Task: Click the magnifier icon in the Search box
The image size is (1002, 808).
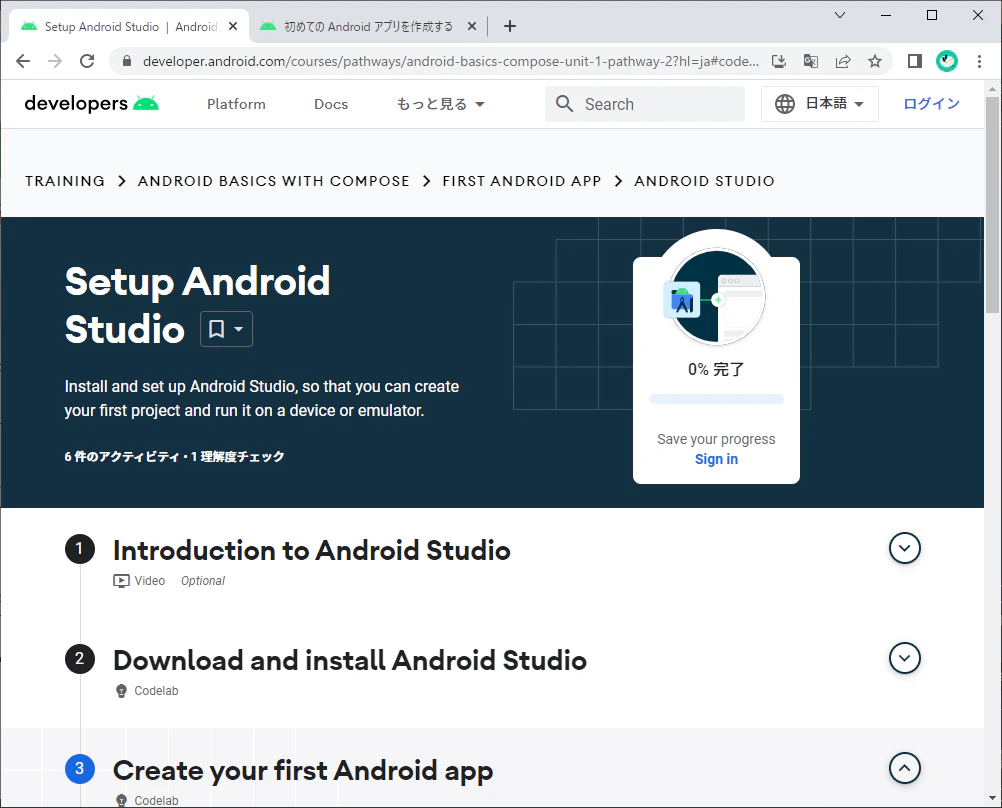Action: (x=564, y=104)
